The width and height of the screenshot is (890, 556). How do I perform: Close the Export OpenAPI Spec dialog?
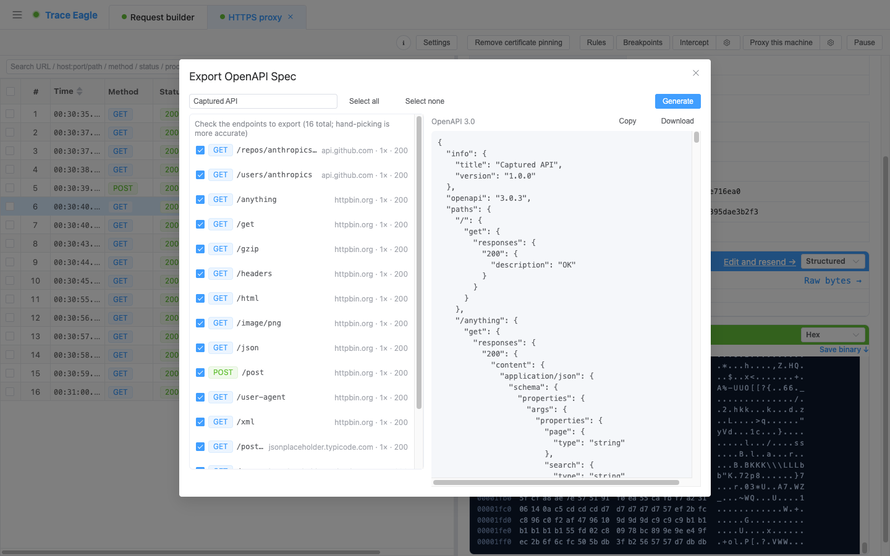click(x=695, y=73)
